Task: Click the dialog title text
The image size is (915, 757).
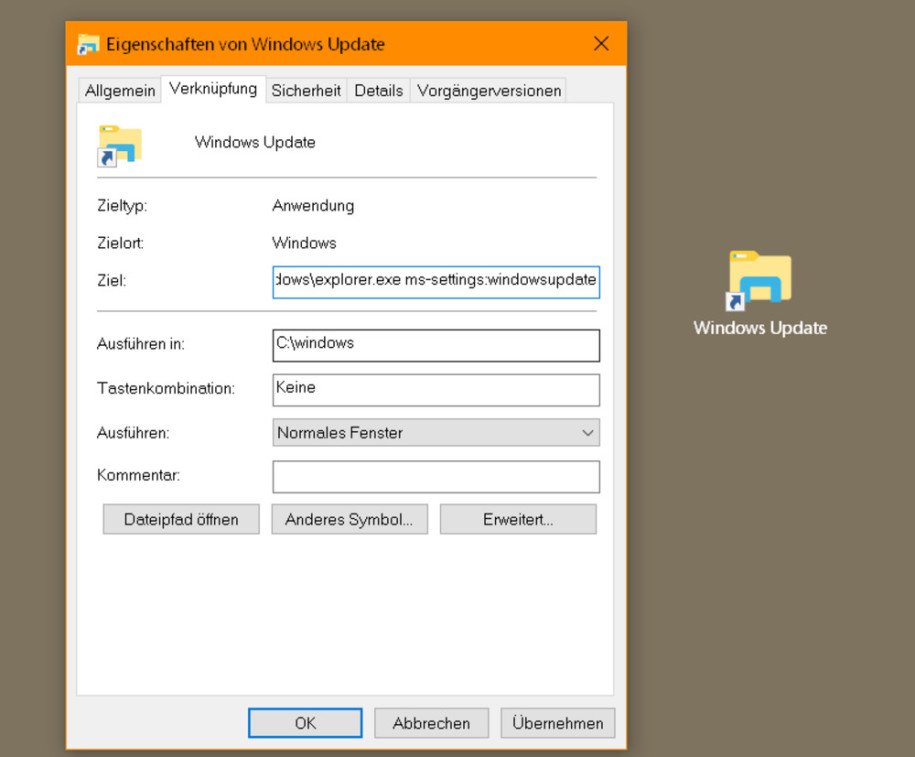Action: pos(245,44)
